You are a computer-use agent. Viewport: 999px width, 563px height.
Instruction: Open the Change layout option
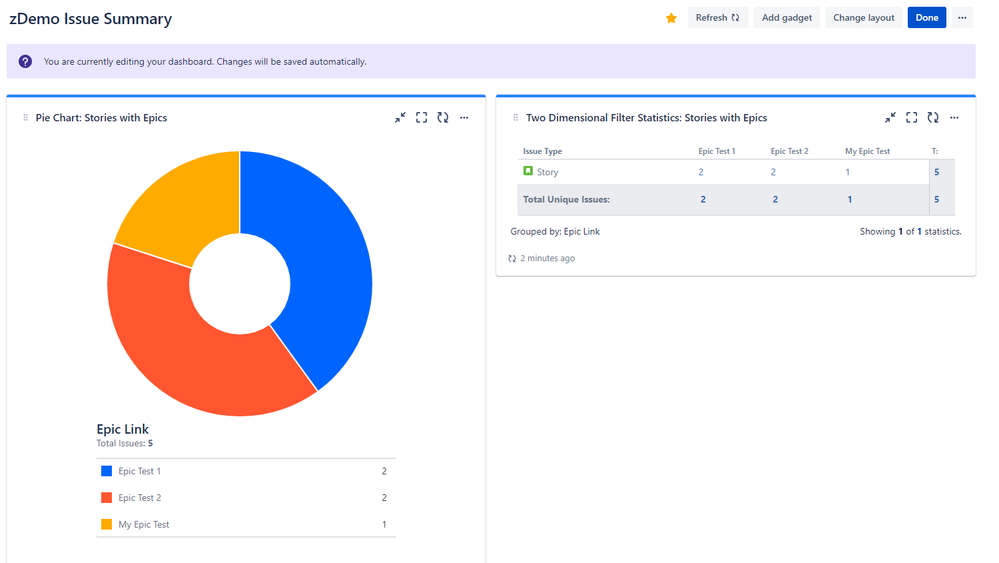point(863,18)
